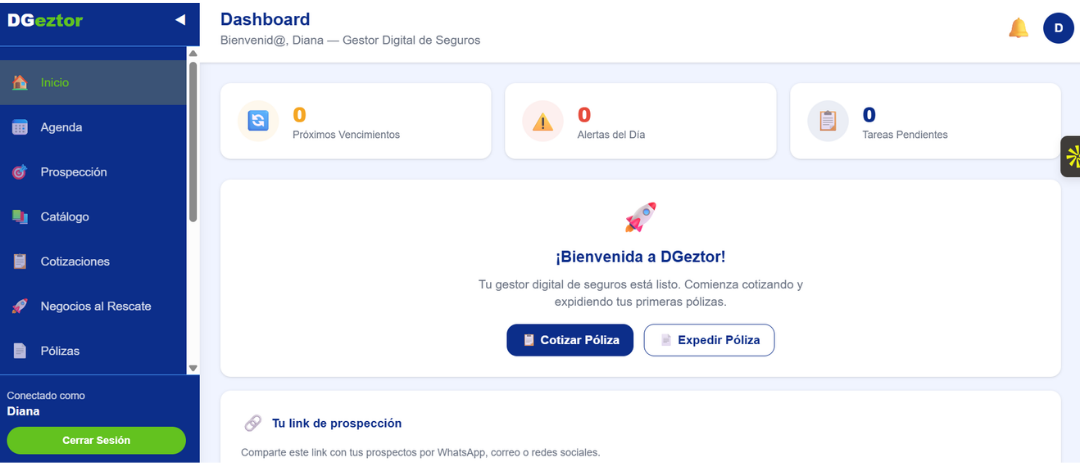
Task: Click the Alertas del Día warning icon
Action: point(543,121)
